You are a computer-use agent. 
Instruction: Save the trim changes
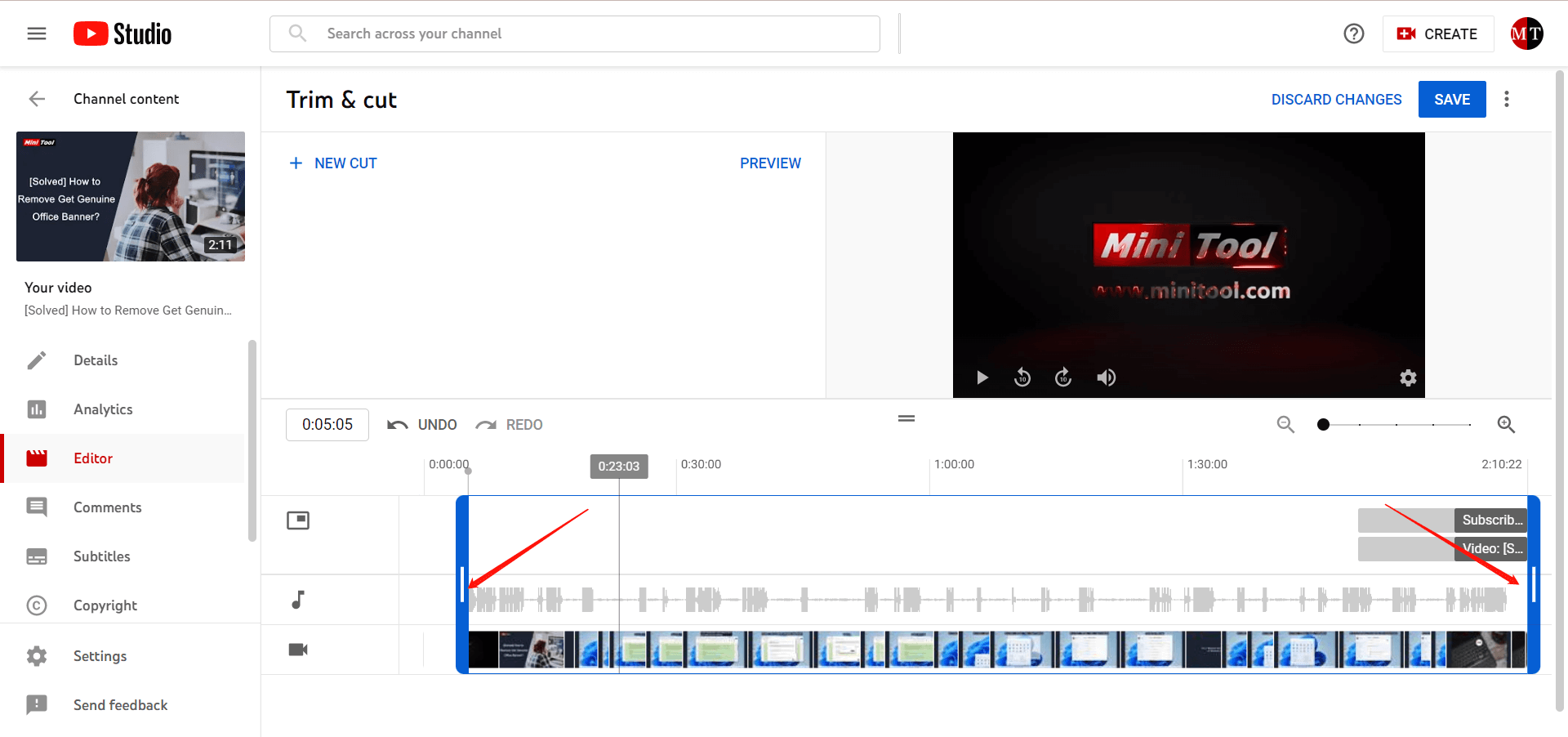pos(1452,100)
